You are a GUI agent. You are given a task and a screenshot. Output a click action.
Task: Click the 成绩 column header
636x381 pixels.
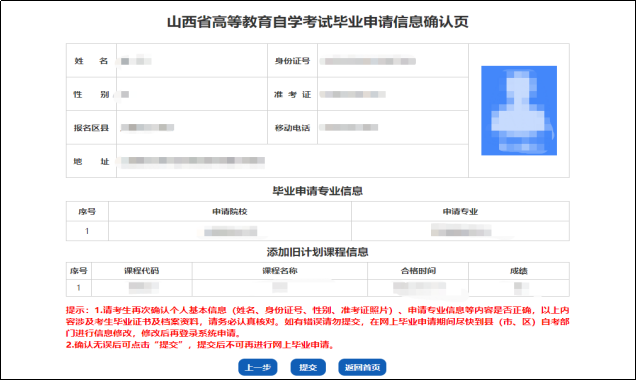click(519, 271)
